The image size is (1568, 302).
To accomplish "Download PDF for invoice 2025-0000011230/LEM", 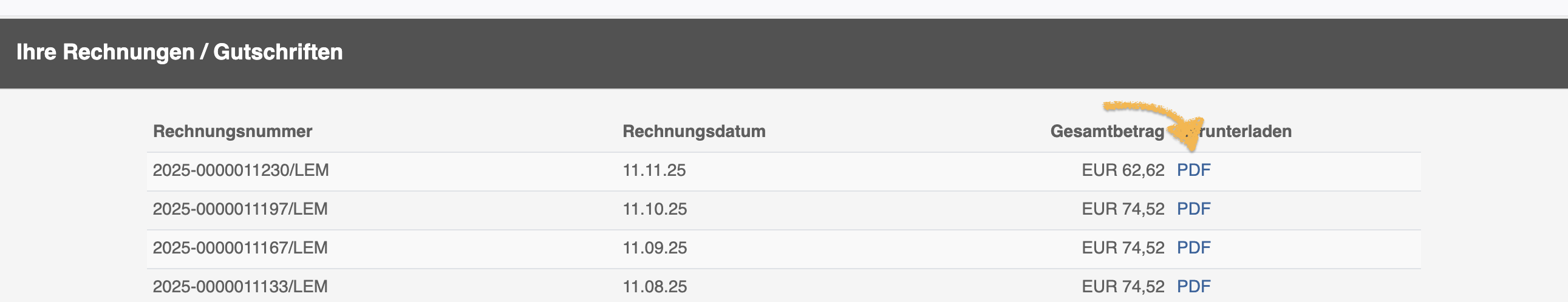I will [x=1193, y=170].
